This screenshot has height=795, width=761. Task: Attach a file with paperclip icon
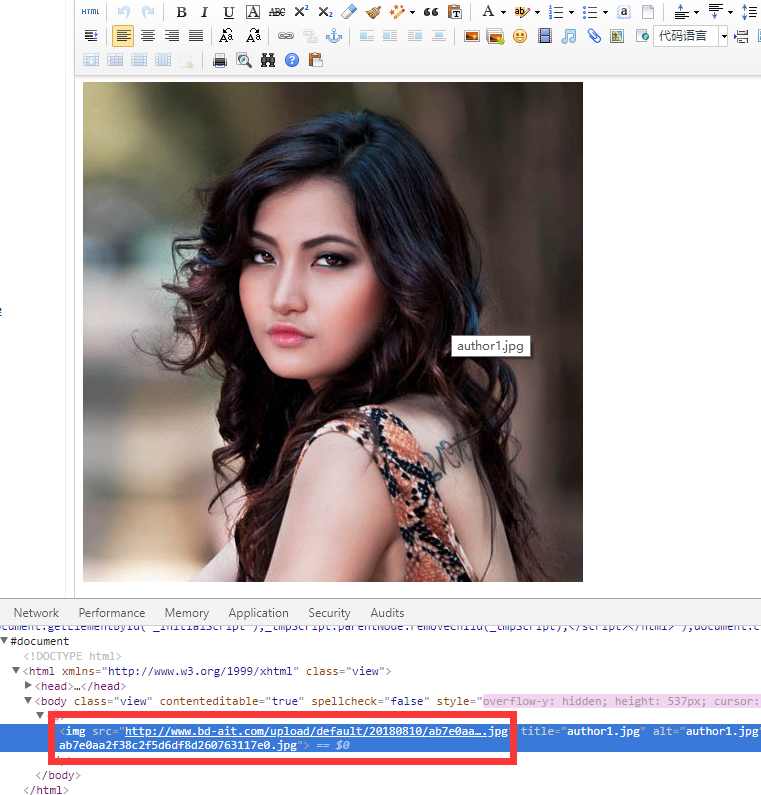pyautogui.click(x=594, y=35)
